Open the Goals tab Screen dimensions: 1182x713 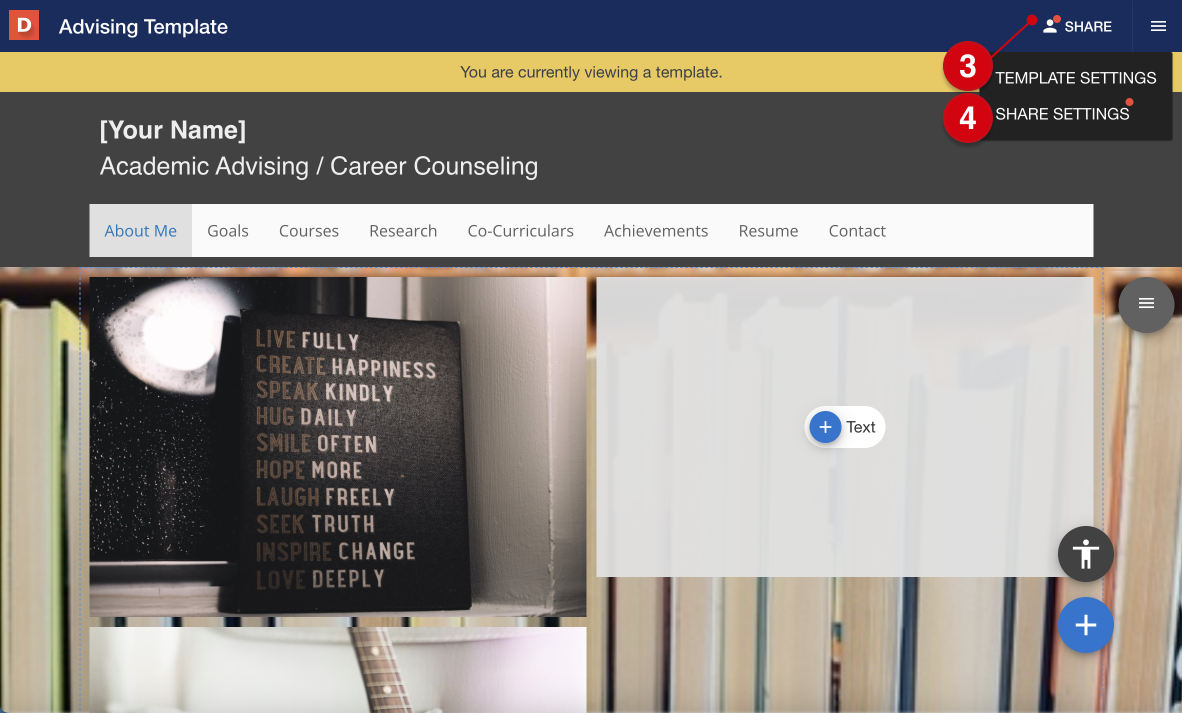228,231
